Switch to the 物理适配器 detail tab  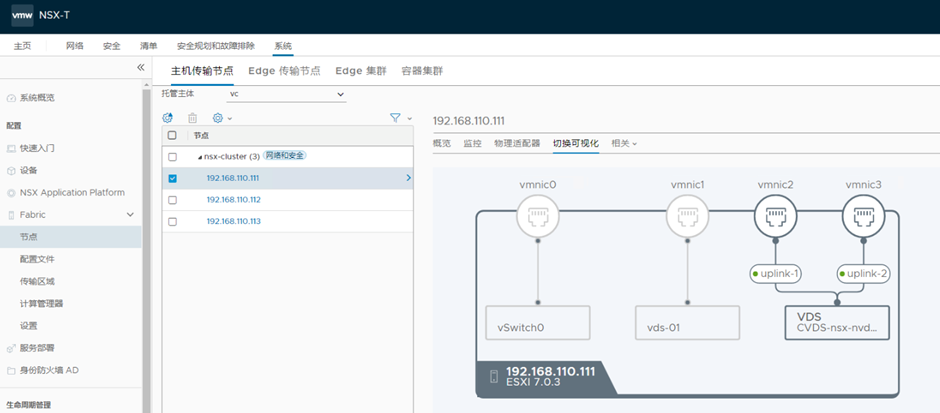(x=517, y=143)
